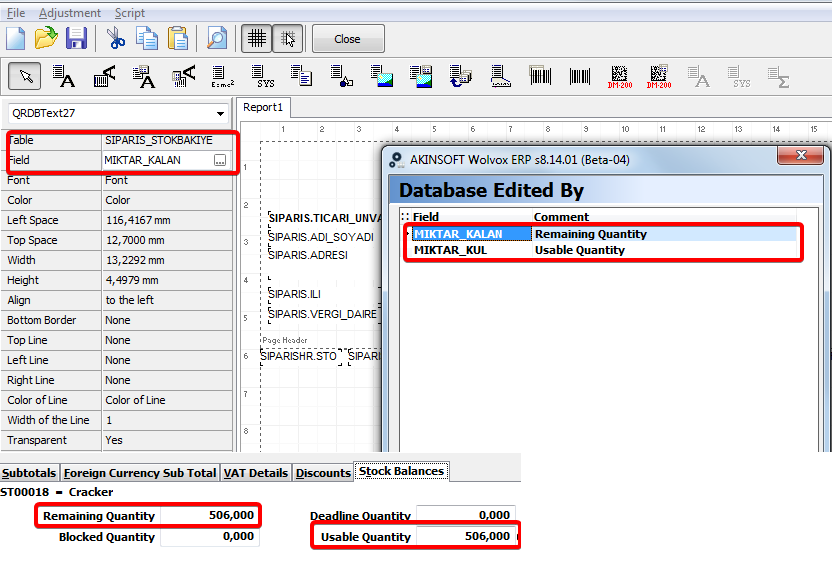Open the File menu

click(x=16, y=13)
